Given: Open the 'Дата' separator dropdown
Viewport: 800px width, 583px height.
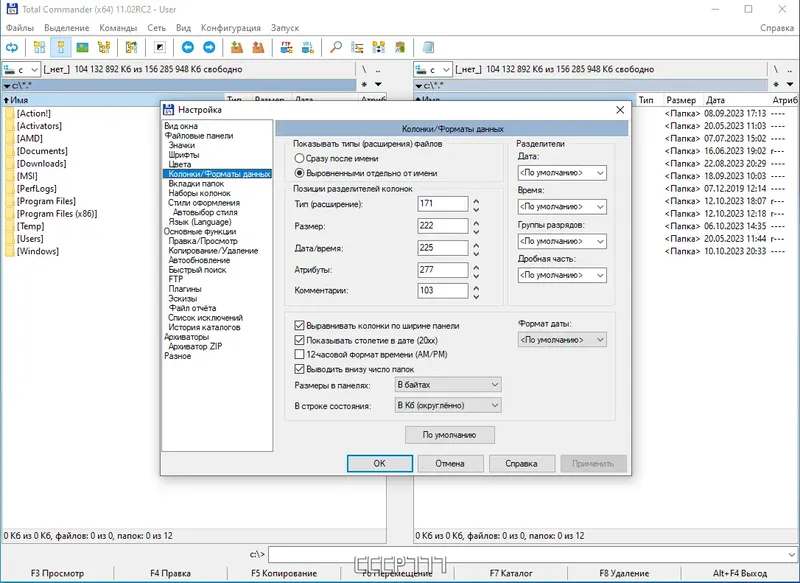Looking at the screenshot, I should (x=562, y=172).
